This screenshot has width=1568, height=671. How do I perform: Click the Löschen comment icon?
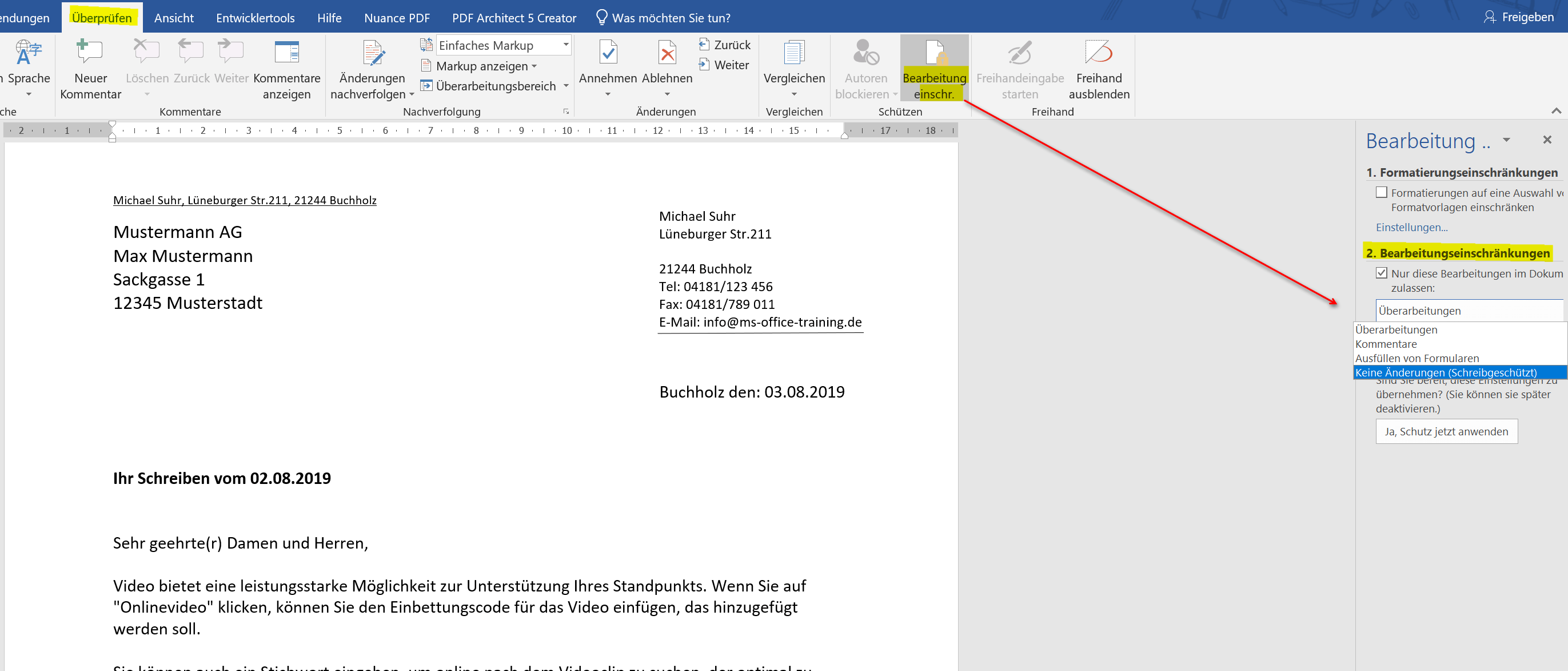[146, 51]
